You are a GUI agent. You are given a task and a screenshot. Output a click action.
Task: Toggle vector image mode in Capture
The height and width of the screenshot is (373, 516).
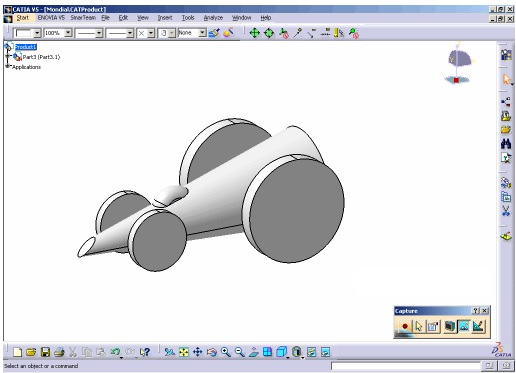click(x=478, y=326)
